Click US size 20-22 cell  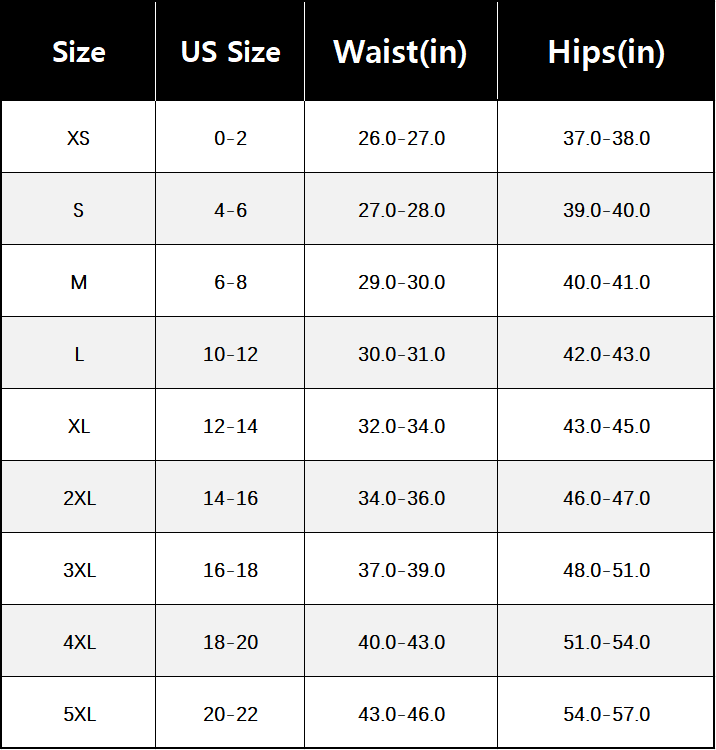[230, 714]
